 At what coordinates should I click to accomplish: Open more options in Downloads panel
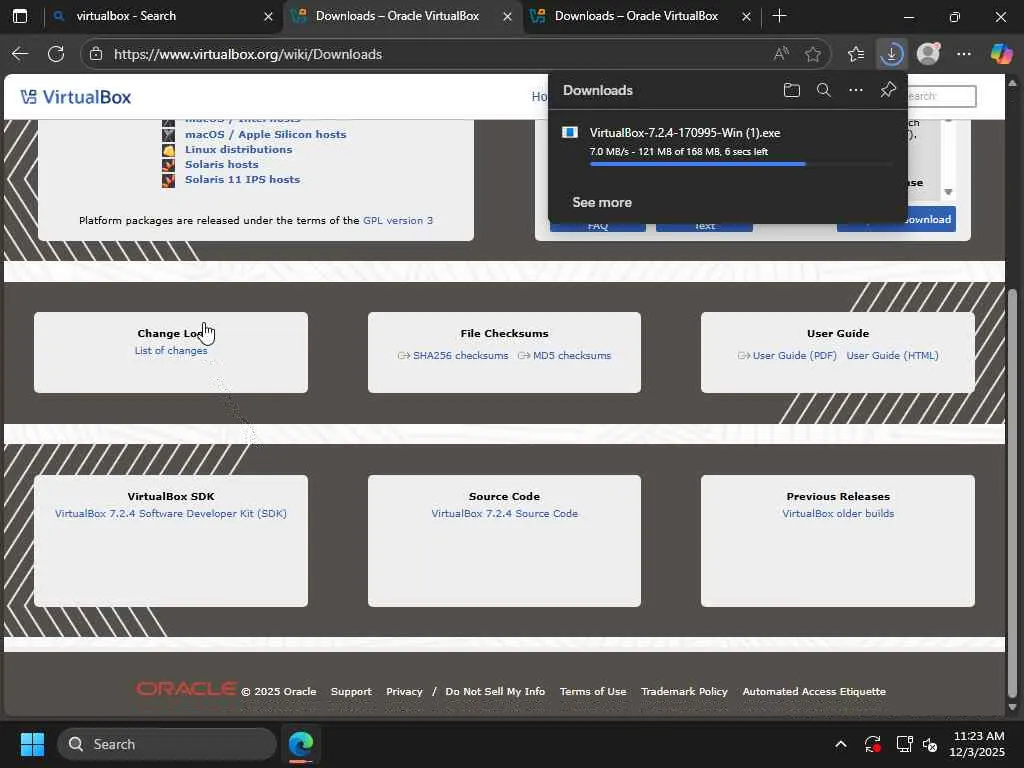[x=856, y=90]
